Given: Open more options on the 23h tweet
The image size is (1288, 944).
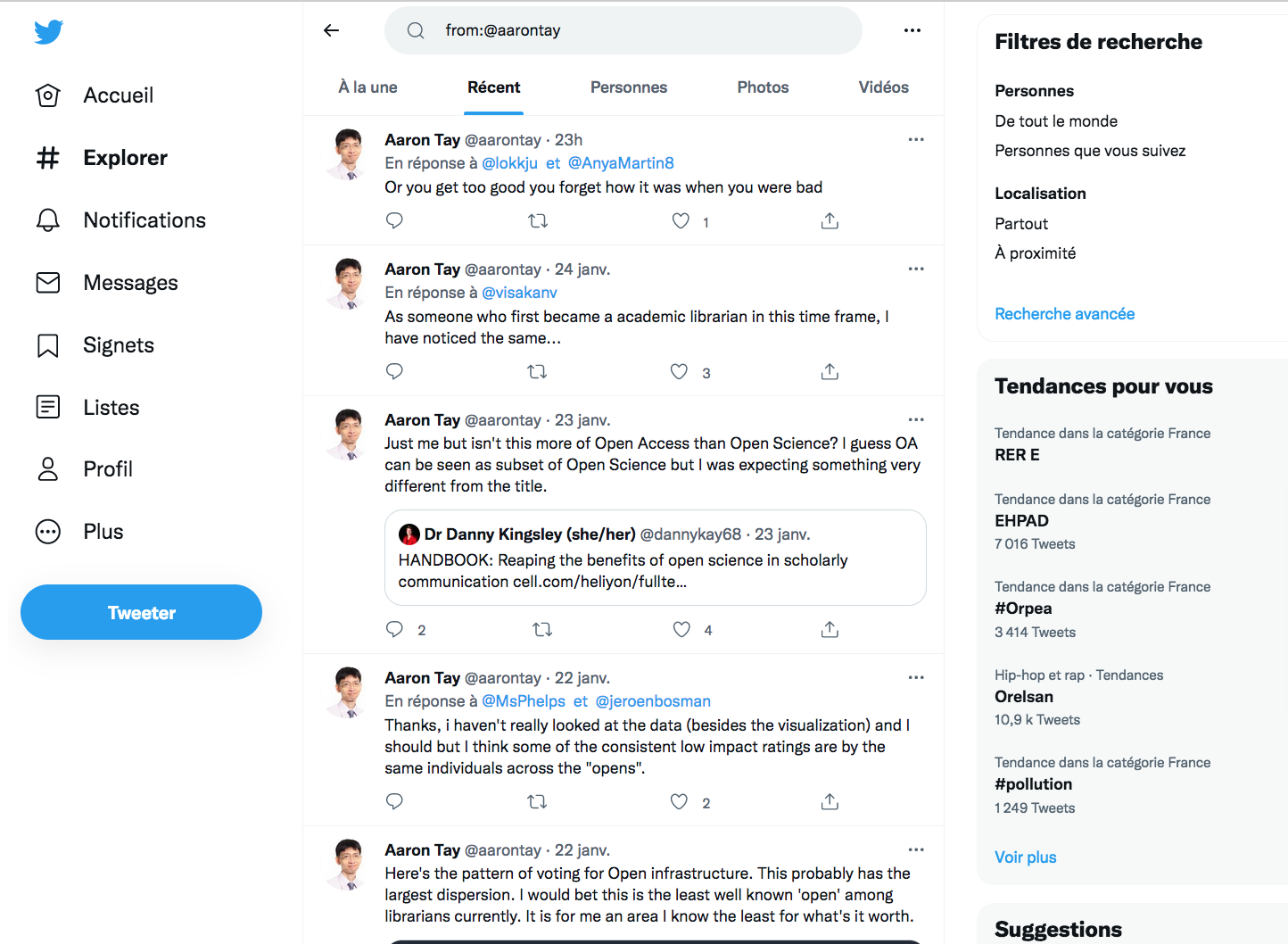Looking at the screenshot, I should tap(916, 140).
